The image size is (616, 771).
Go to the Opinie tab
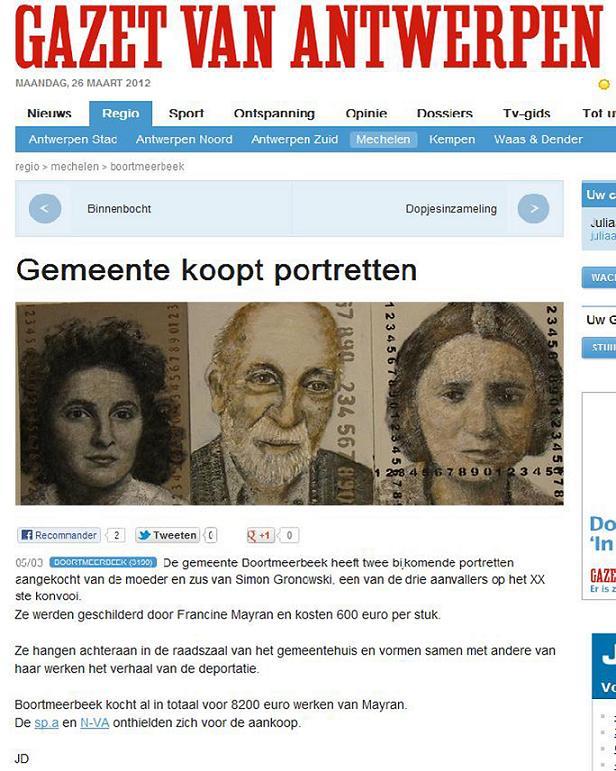(366, 114)
